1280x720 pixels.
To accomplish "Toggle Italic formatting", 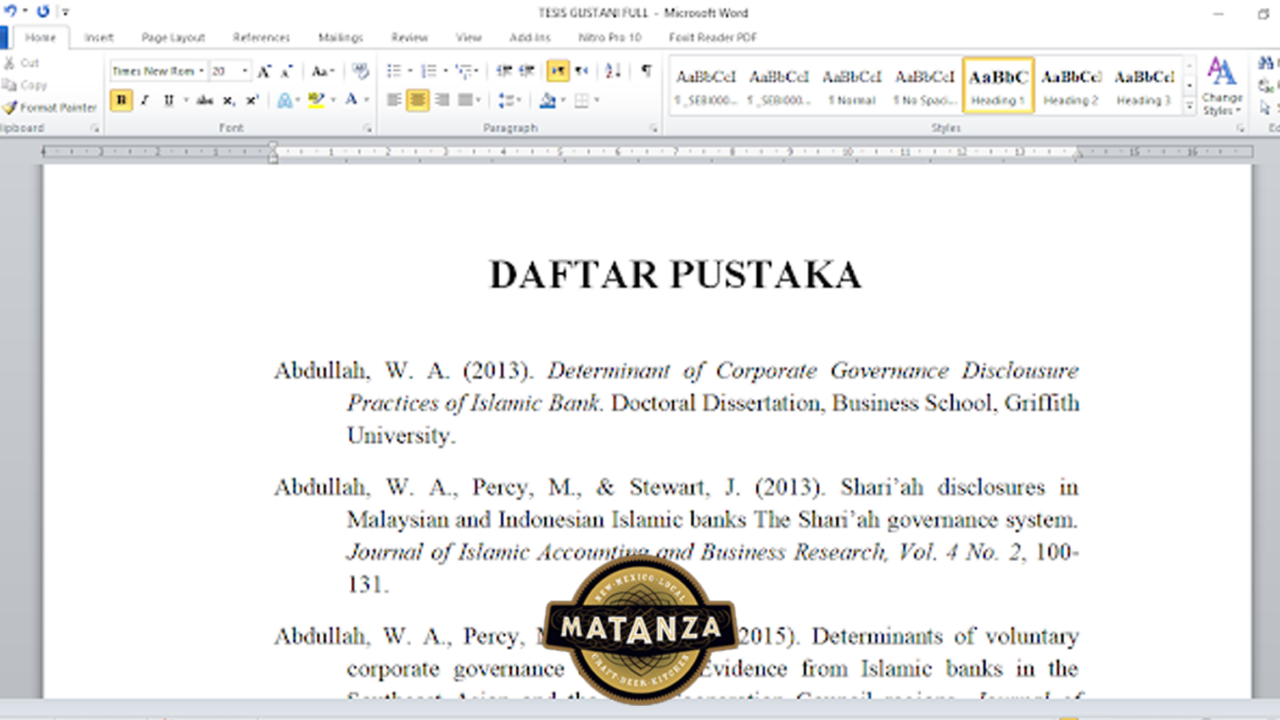I will (x=144, y=100).
